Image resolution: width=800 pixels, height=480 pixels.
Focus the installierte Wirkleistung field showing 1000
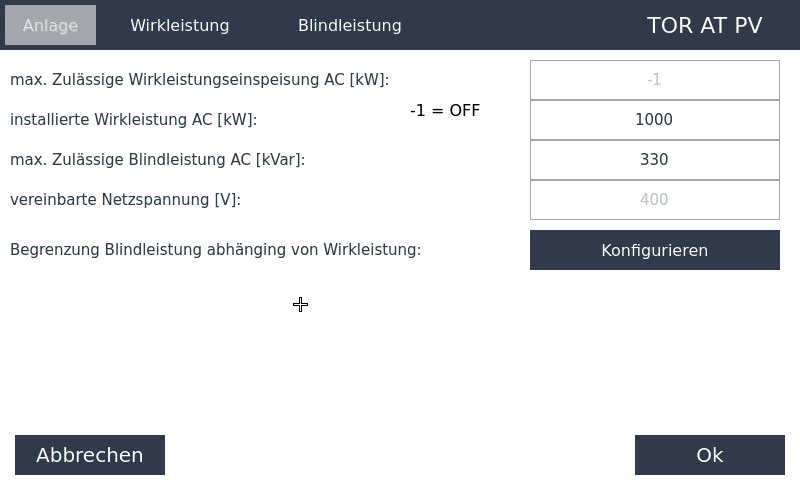click(654, 120)
